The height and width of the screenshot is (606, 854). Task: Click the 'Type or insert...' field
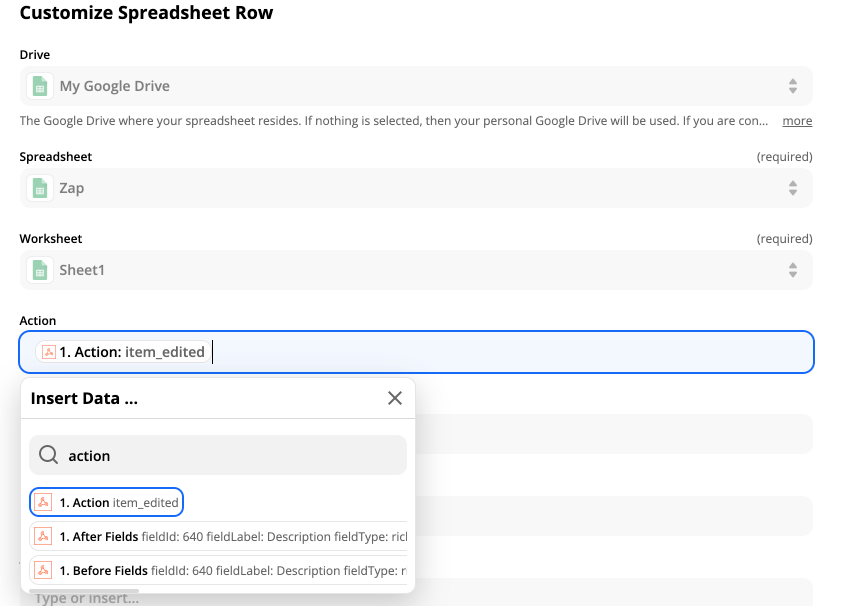(x=85, y=598)
